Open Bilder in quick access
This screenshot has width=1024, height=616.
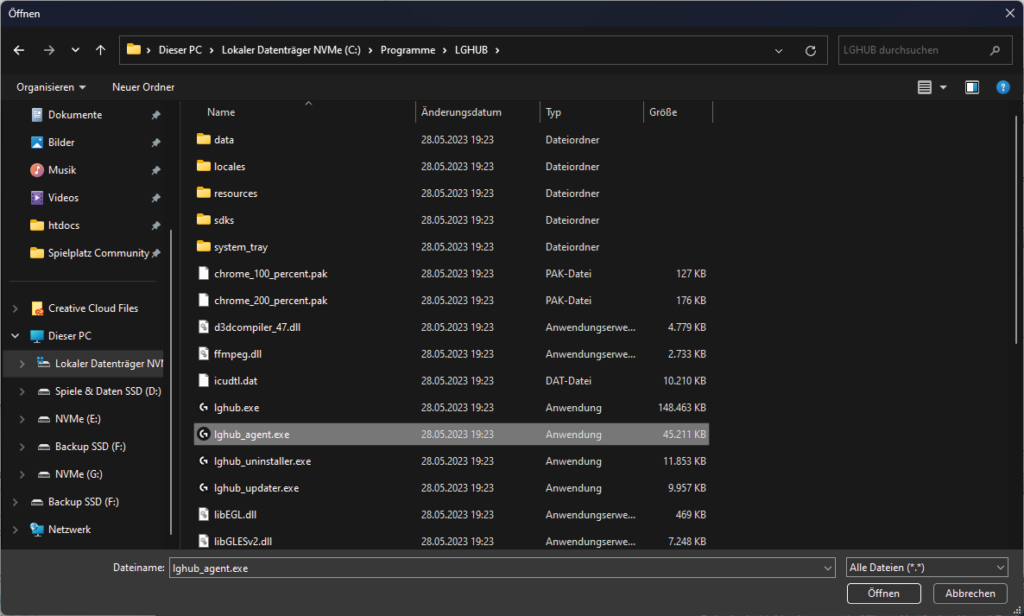click(61, 142)
